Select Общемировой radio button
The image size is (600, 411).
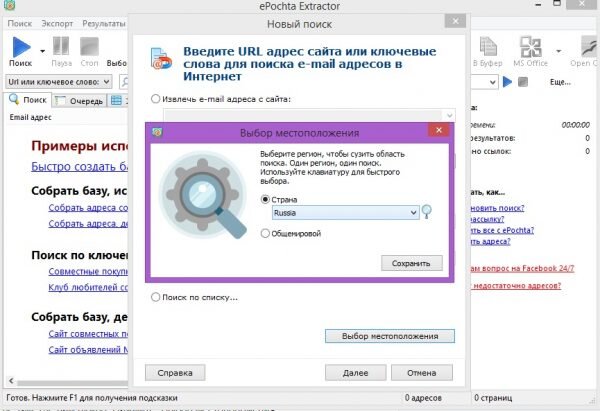tap(265, 233)
